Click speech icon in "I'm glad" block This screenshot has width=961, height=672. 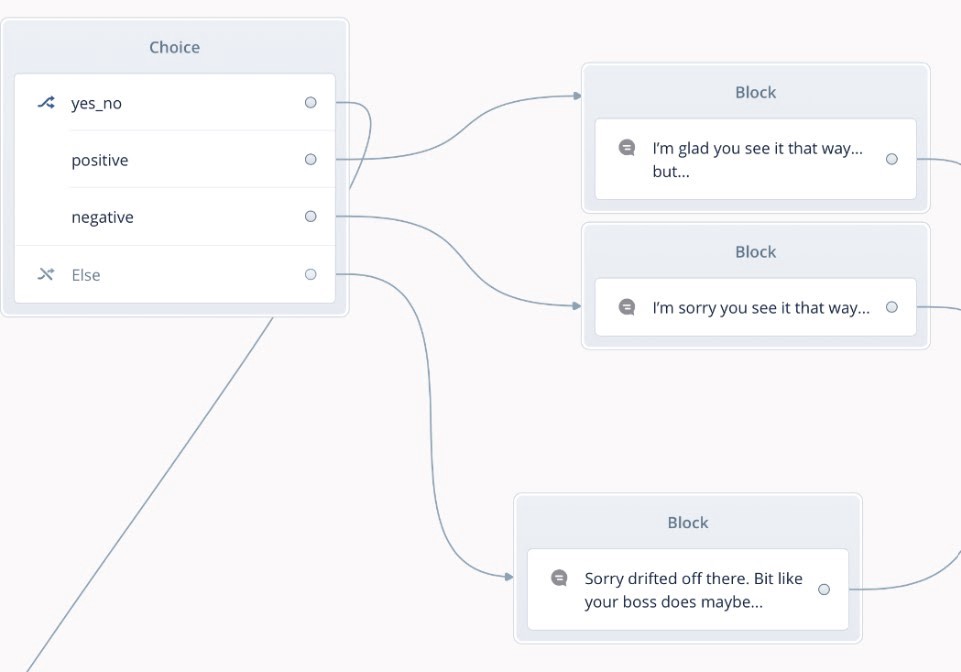[x=627, y=148]
